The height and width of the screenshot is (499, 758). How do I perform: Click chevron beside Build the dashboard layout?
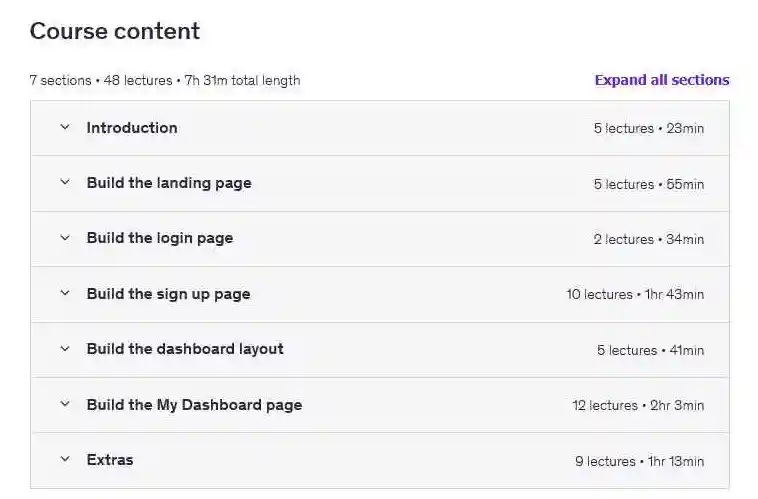65,349
